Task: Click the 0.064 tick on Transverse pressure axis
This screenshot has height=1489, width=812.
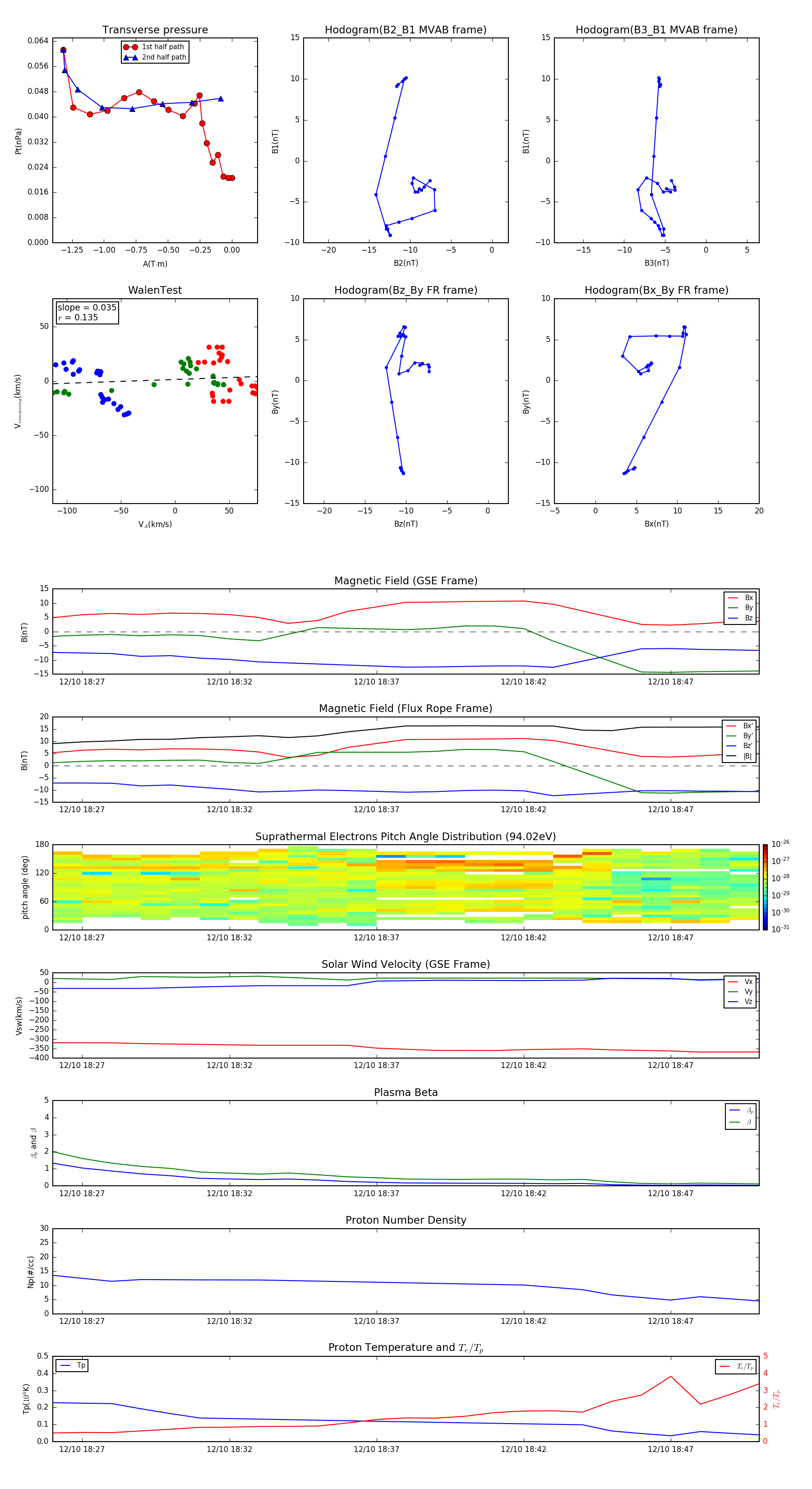Action: pyautogui.click(x=38, y=41)
